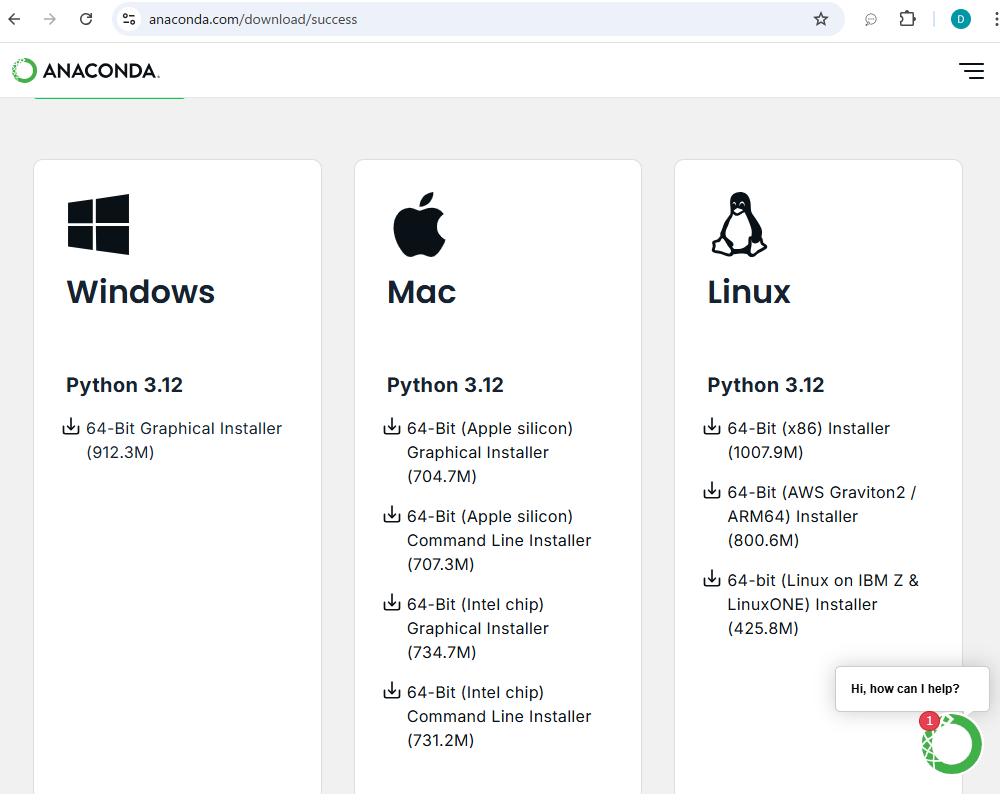Reload the Anaconda download page
The width and height of the screenshot is (1000, 794).
[85, 19]
